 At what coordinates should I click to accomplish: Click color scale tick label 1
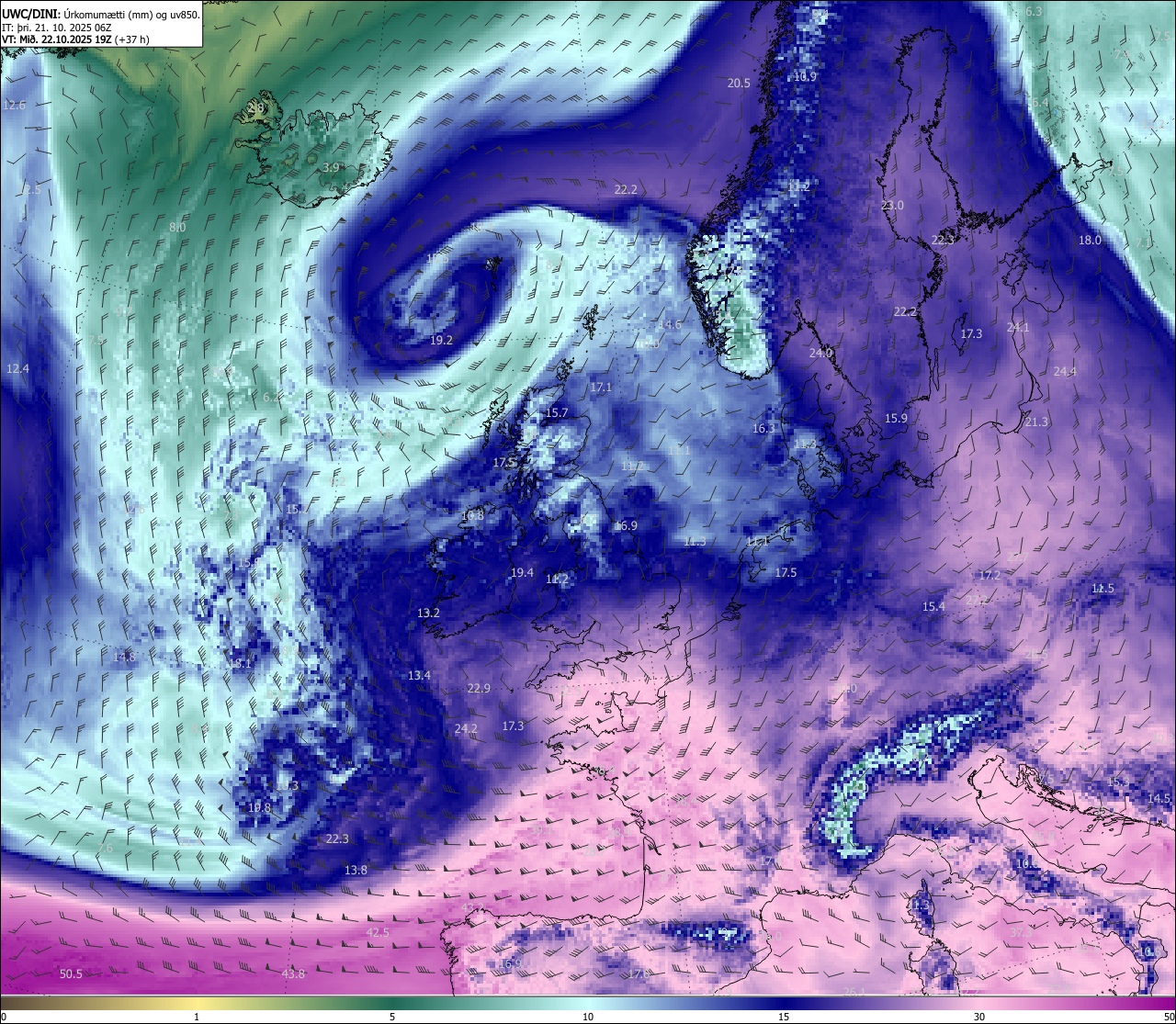pos(197,1017)
